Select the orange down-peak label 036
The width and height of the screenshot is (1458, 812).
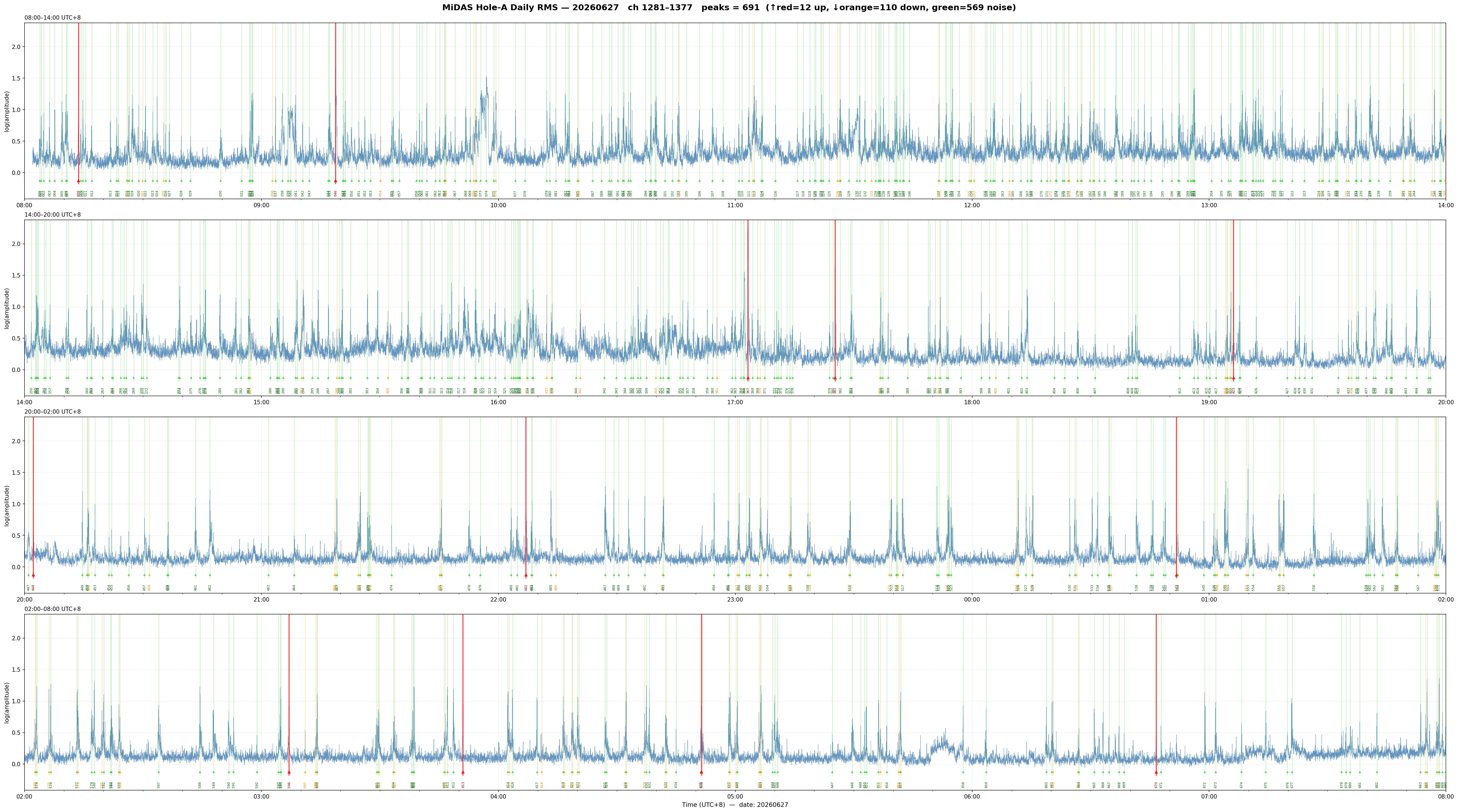pos(272,194)
